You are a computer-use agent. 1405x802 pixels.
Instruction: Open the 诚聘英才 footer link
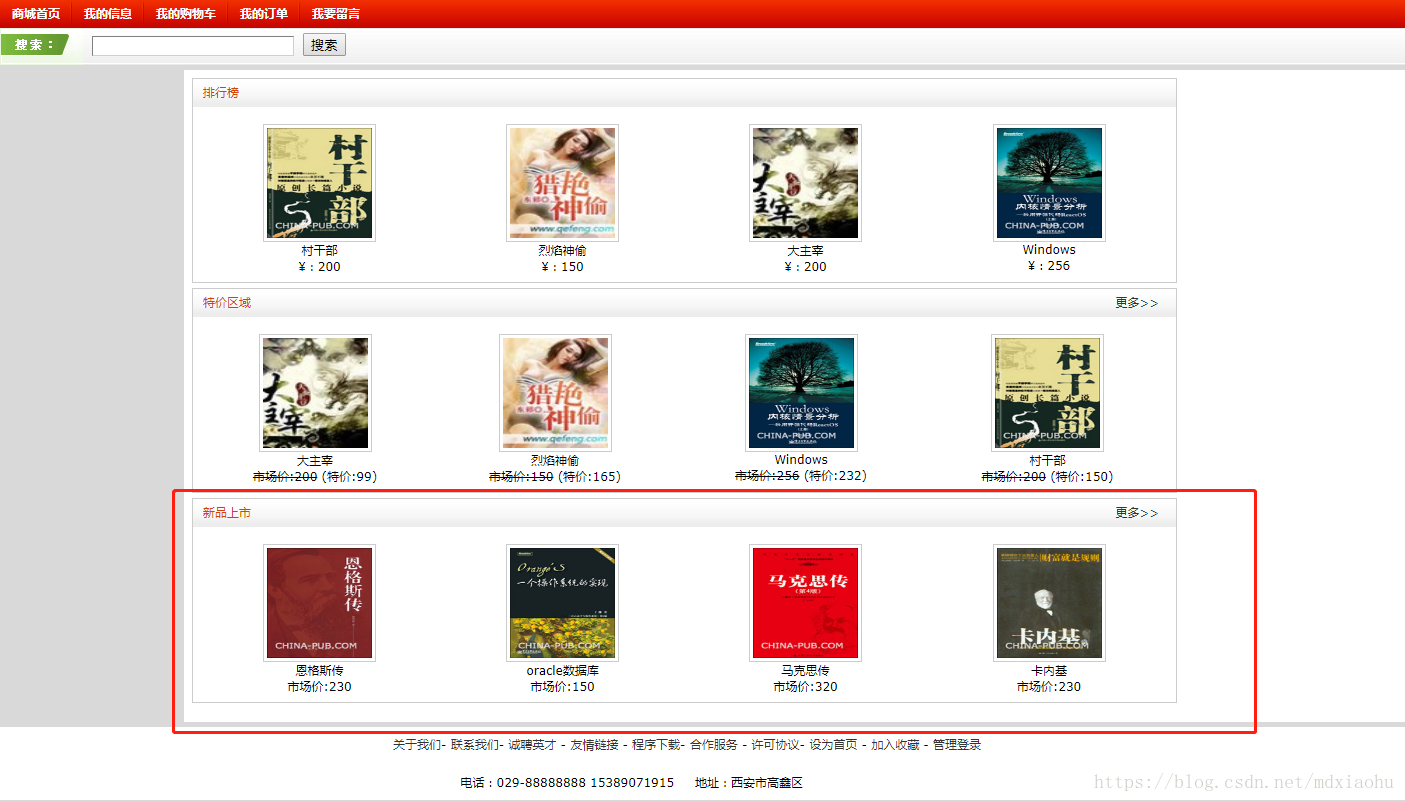(532, 745)
